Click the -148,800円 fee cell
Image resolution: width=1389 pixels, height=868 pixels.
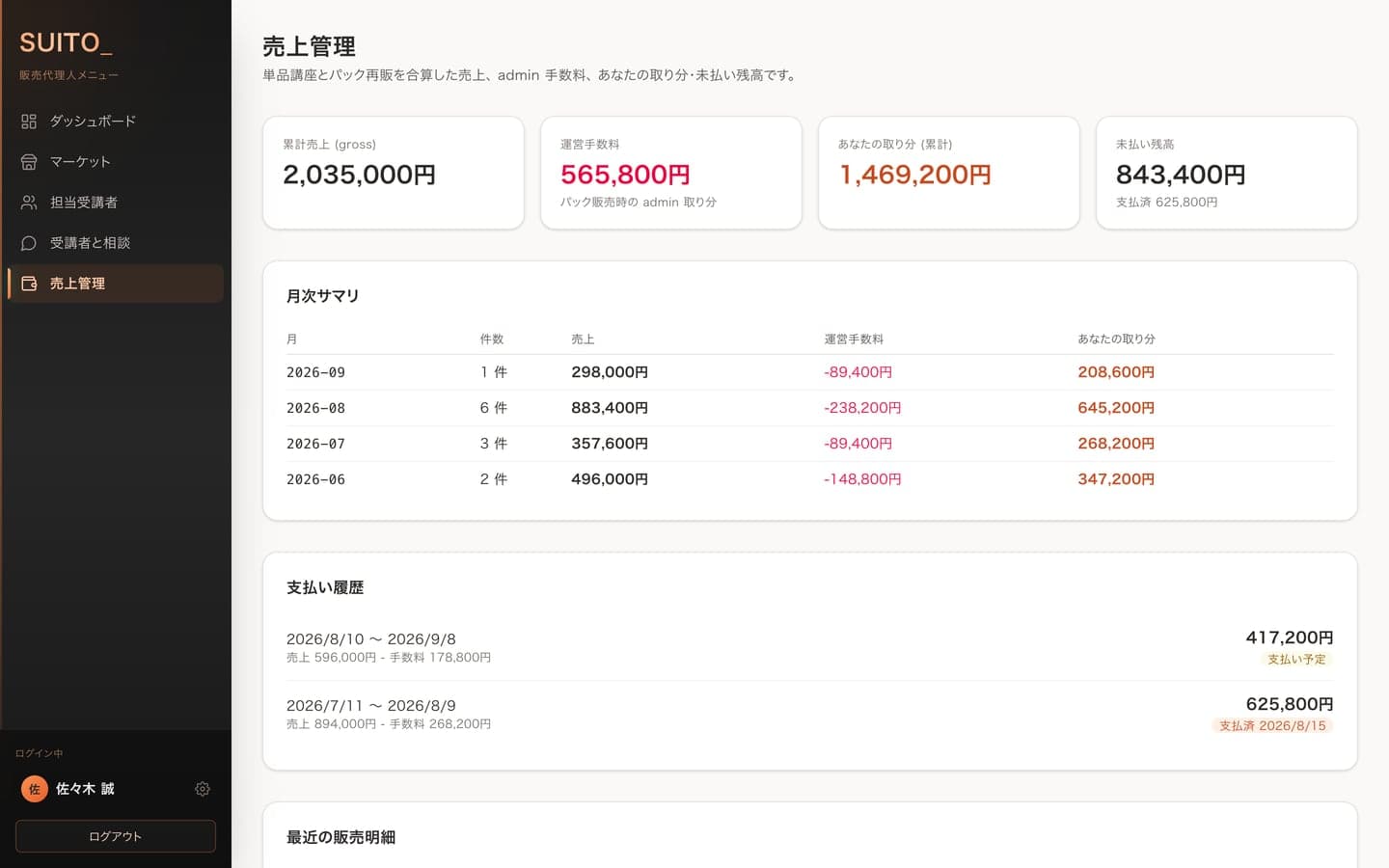(x=862, y=479)
